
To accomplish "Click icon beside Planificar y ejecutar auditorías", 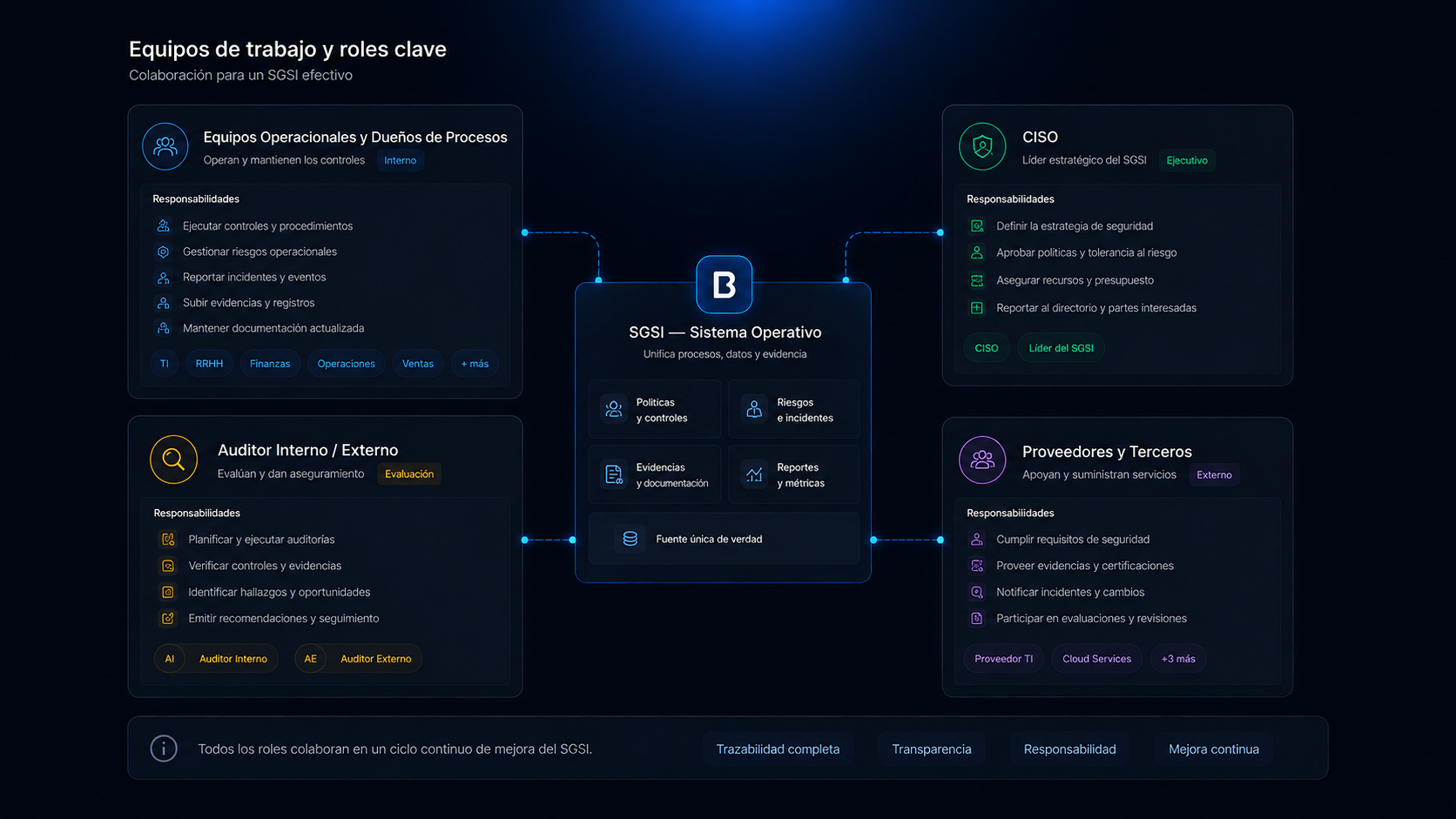I will pyautogui.click(x=168, y=540).
